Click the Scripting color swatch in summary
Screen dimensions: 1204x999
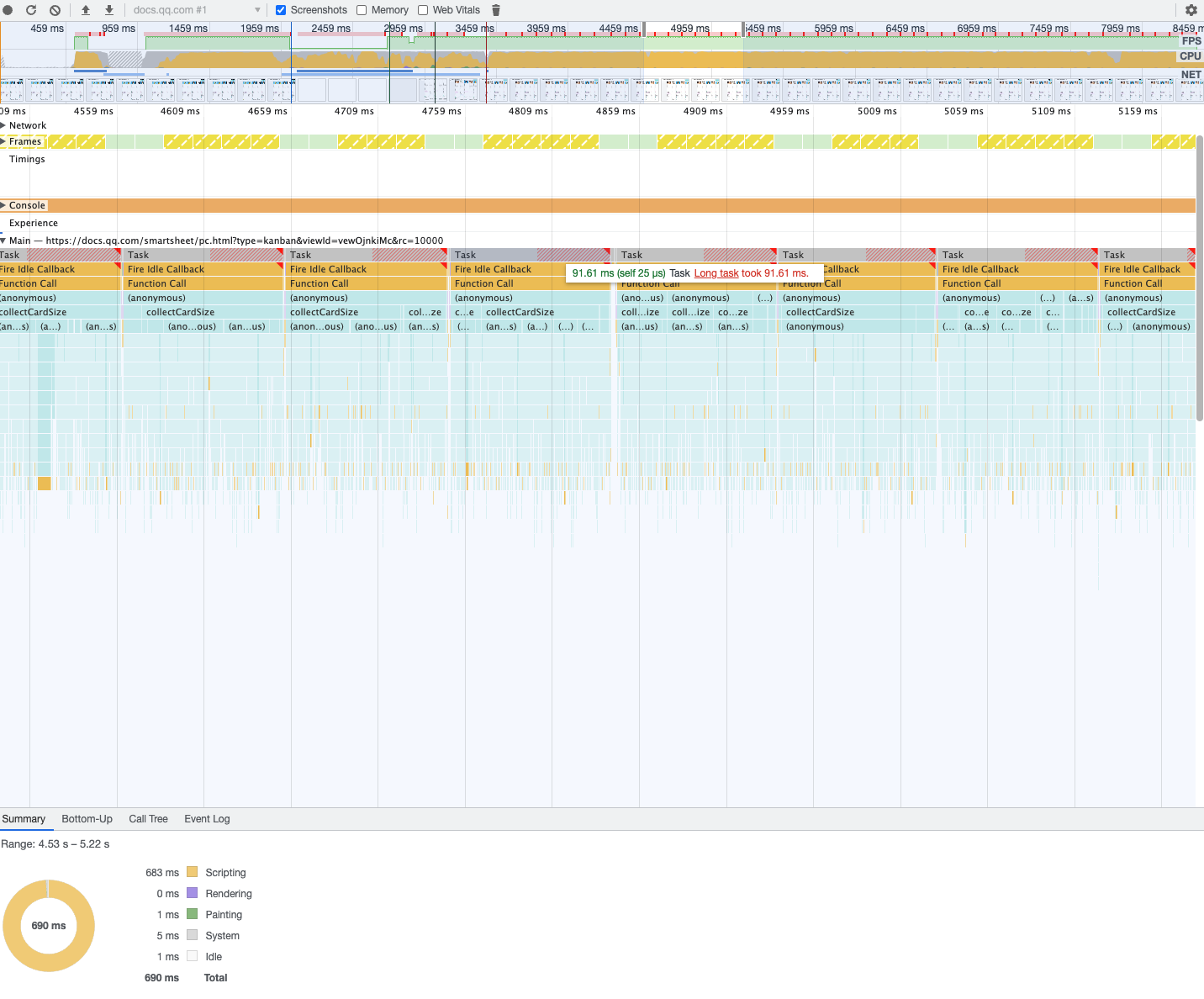(192, 872)
